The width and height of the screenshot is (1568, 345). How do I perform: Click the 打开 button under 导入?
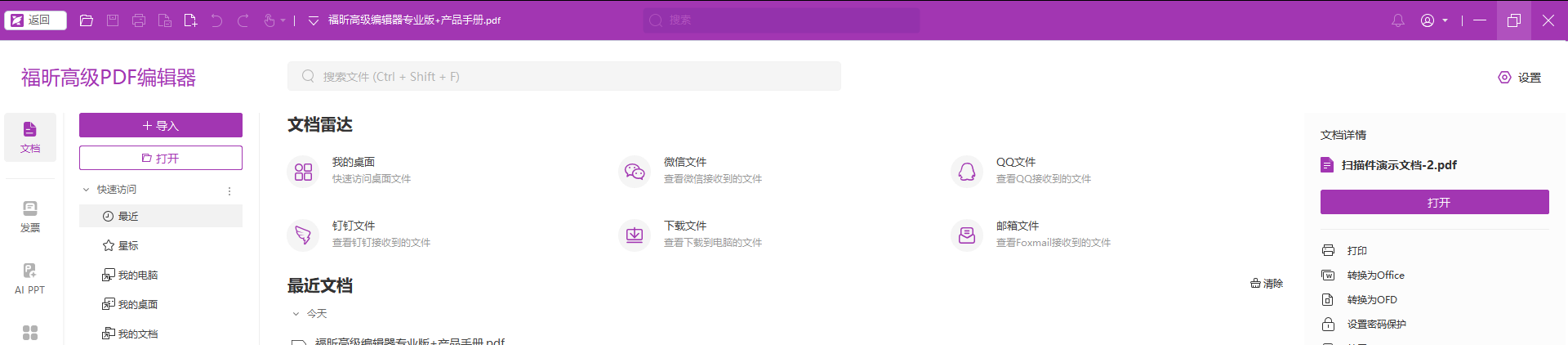161,158
